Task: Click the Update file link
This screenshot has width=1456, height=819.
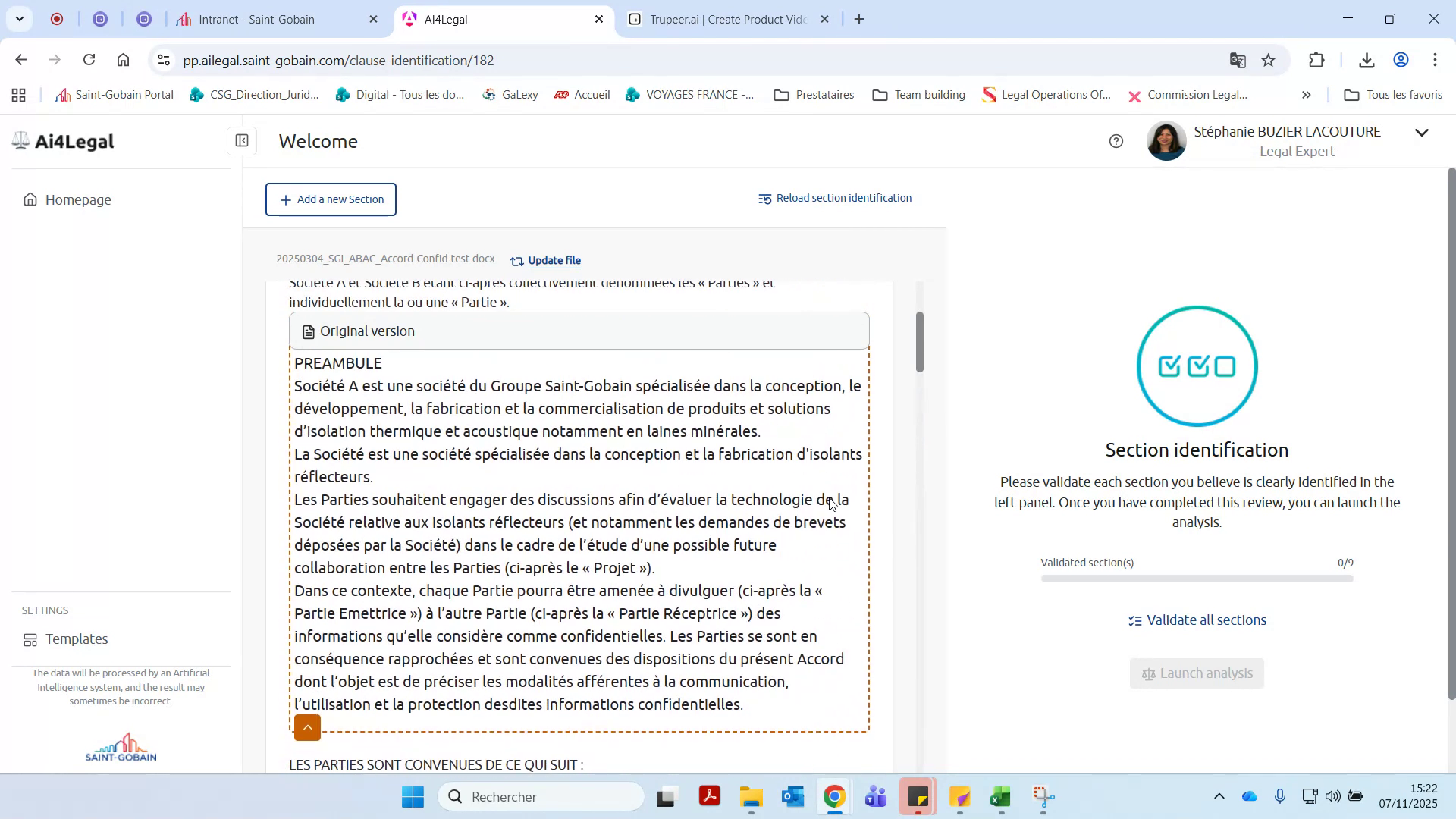Action: click(x=554, y=260)
